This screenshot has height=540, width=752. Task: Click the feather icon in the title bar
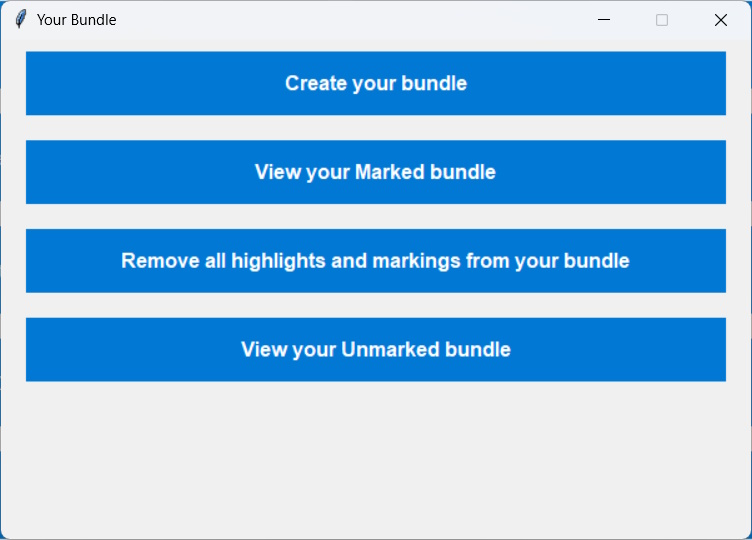click(x=20, y=20)
